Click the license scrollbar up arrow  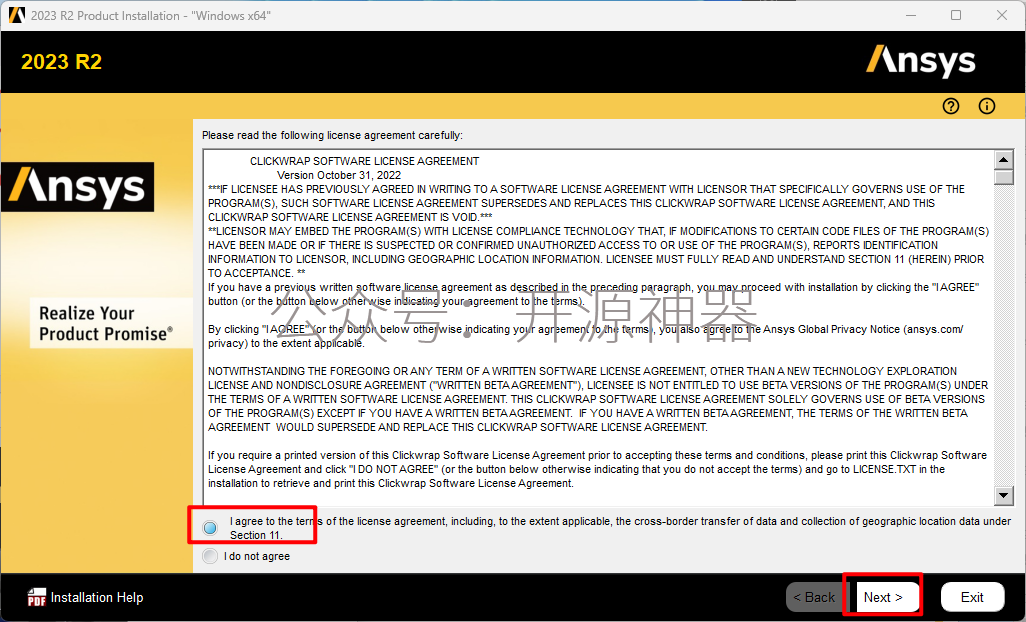point(1003,160)
